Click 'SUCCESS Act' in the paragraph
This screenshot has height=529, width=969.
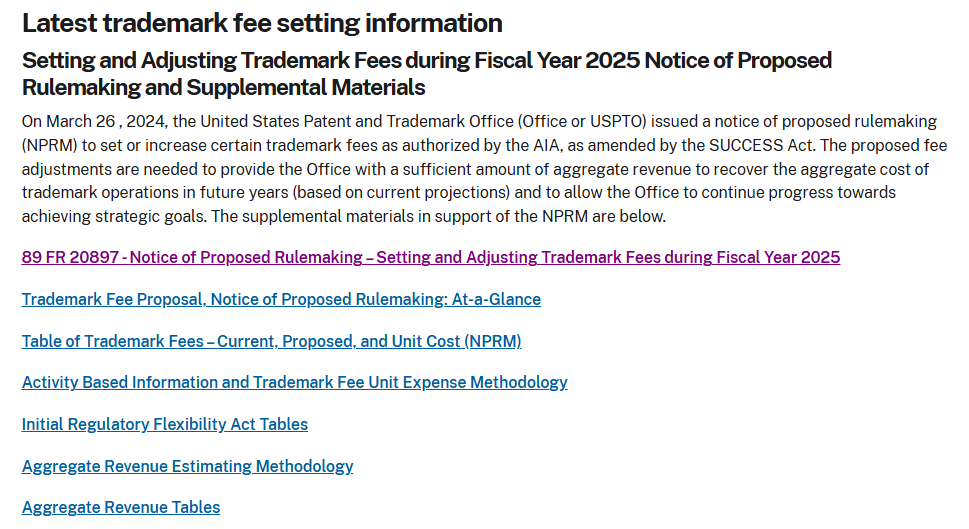pyautogui.click(x=762, y=145)
